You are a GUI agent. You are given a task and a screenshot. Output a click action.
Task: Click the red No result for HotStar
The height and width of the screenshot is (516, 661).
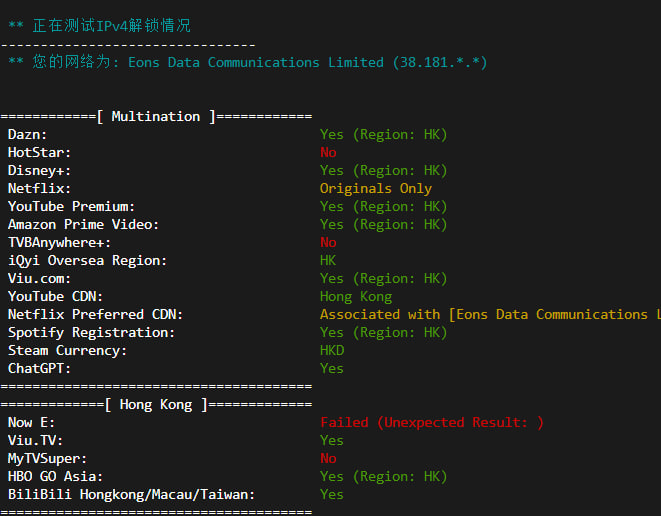(x=328, y=153)
